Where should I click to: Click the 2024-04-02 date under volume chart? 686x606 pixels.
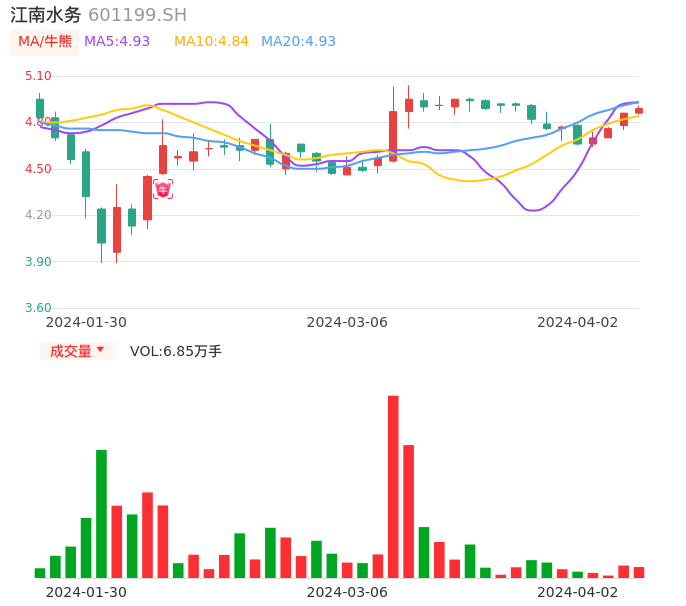click(578, 592)
